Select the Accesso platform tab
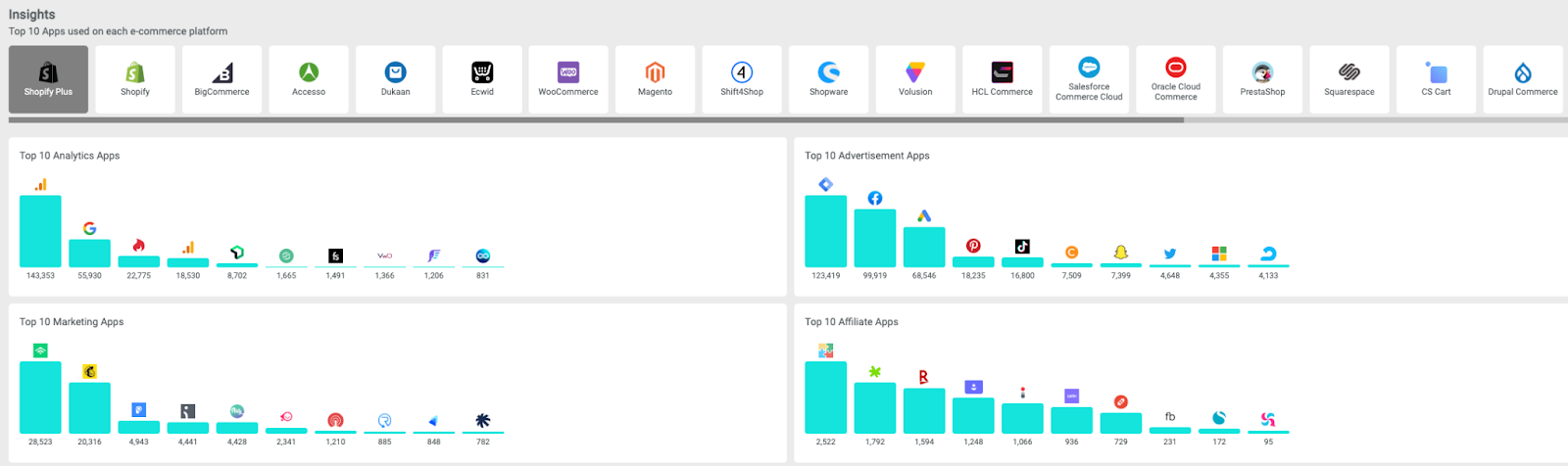Viewport: 1568px width, 466px height. coord(309,79)
